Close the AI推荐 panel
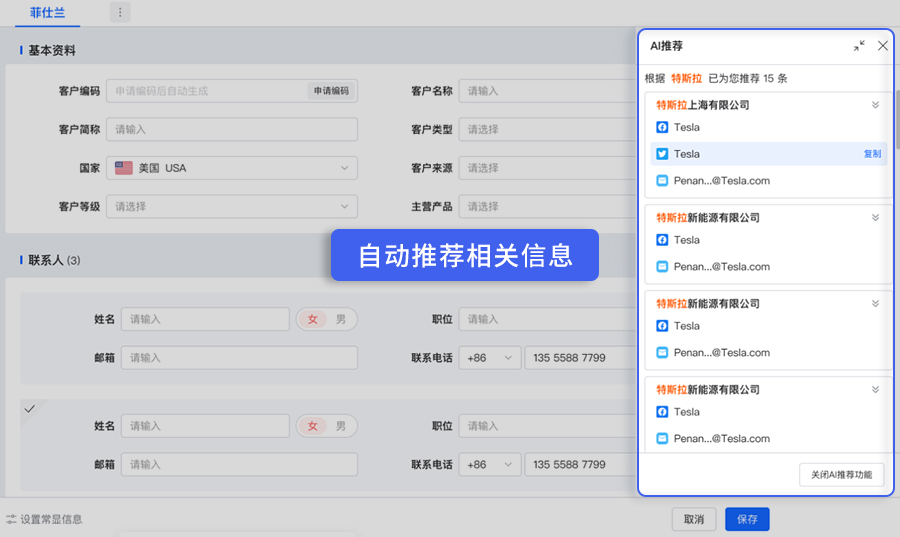This screenshot has width=900, height=537. click(x=883, y=46)
